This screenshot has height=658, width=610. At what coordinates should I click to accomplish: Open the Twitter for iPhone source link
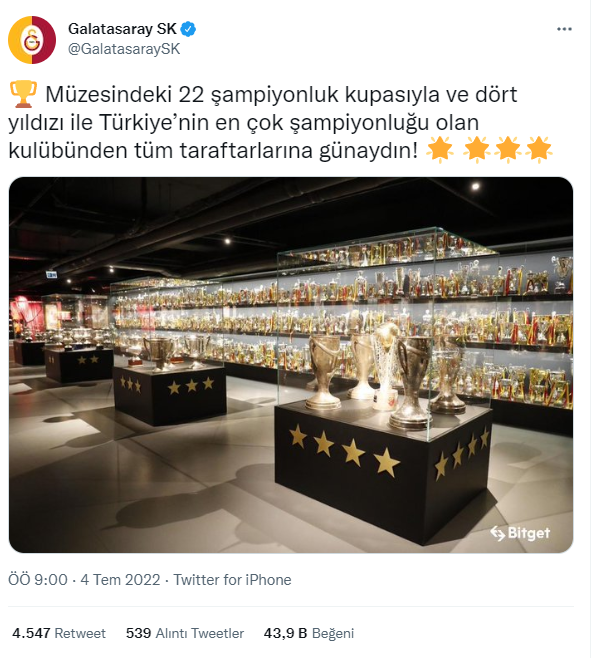pyautogui.click(x=232, y=580)
